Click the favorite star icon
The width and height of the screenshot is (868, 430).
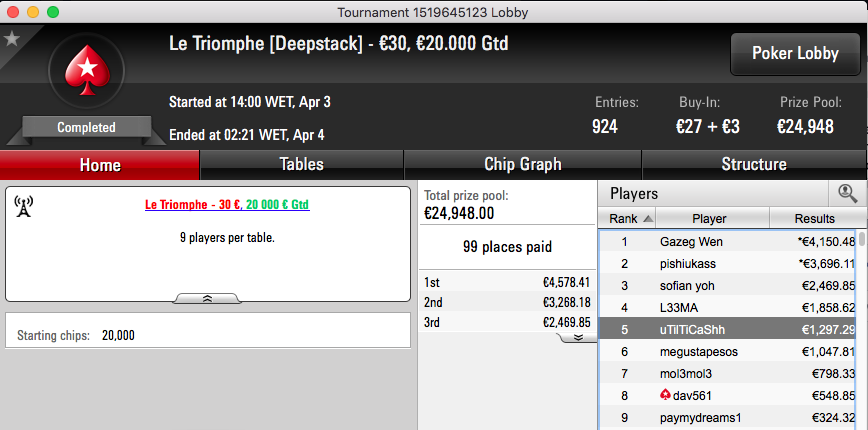(x=12, y=39)
